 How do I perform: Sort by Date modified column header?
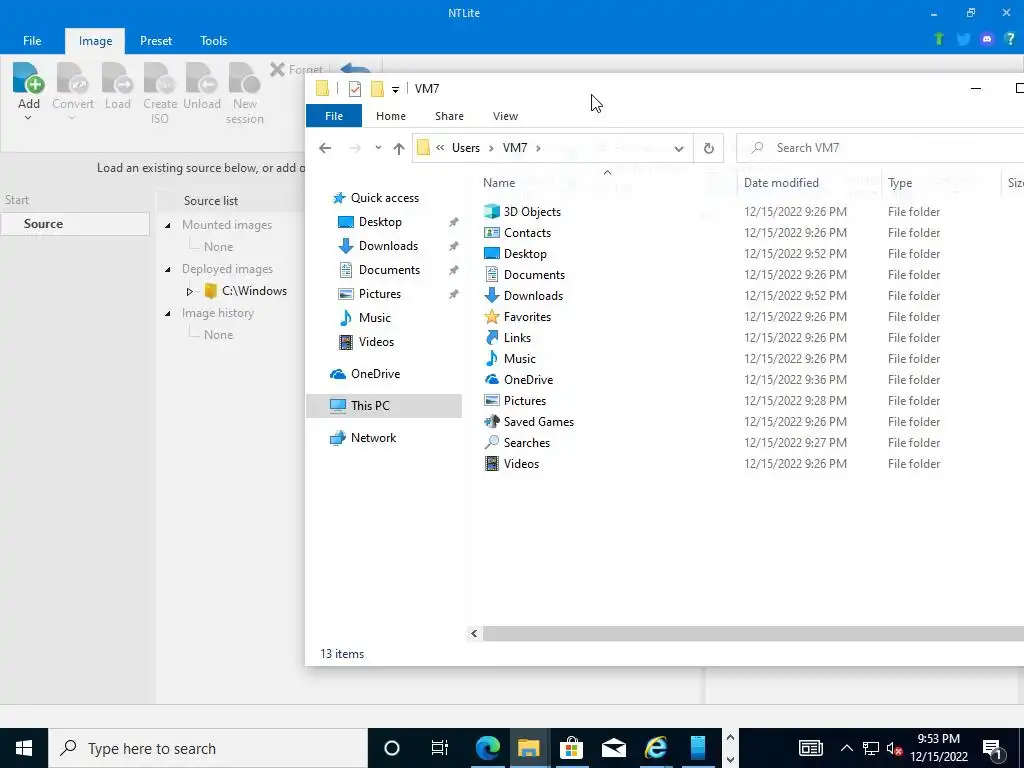coord(781,183)
